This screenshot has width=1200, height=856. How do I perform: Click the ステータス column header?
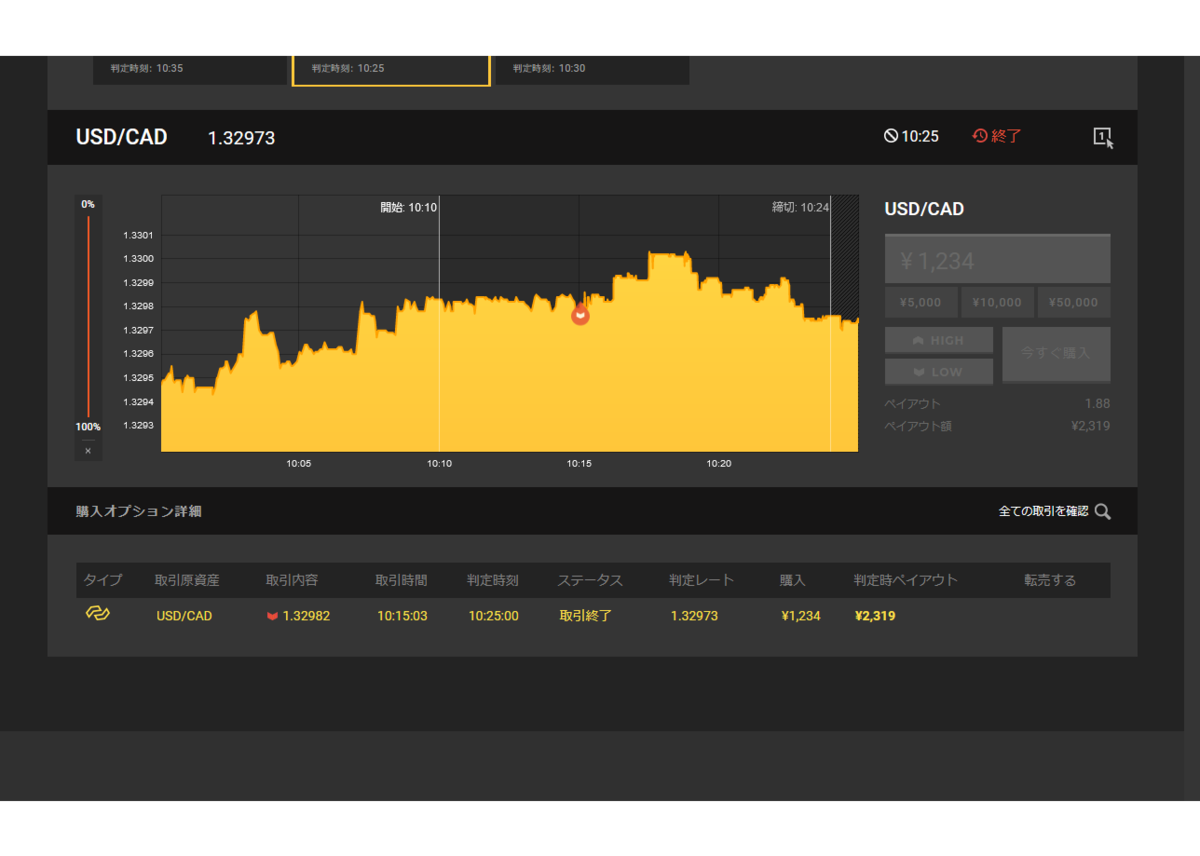click(590, 580)
